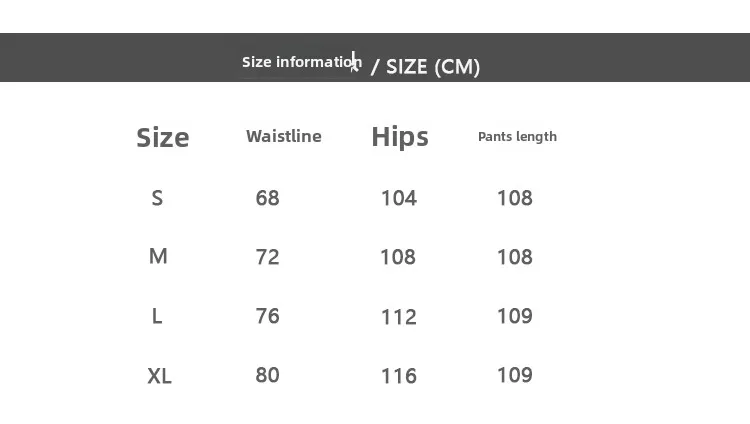The height and width of the screenshot is (424, 750).
Task: Select waistline value 72 for size M
Action: (x=268, y=257)
